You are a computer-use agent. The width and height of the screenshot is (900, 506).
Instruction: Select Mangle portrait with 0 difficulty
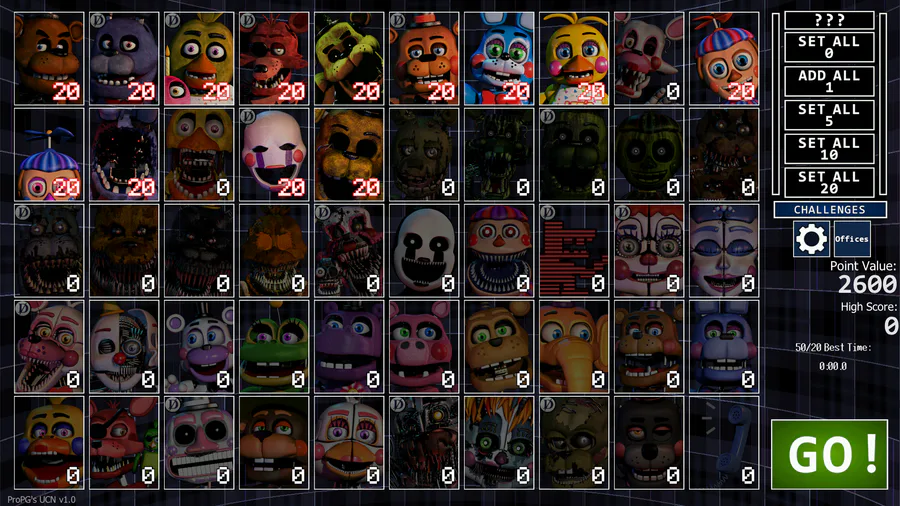point(649,59)
